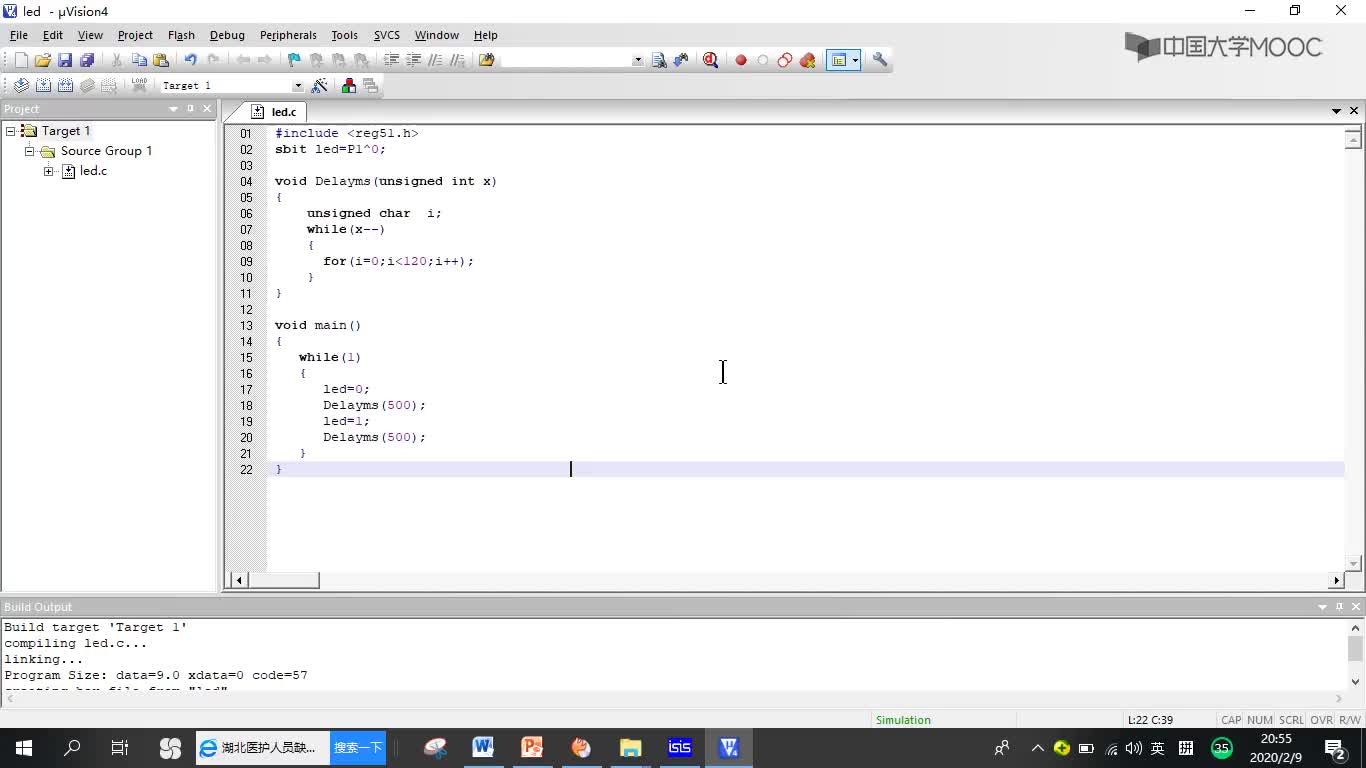Click the Find binoculars icon
The image size is (1366, 768).
pos(659,60)
